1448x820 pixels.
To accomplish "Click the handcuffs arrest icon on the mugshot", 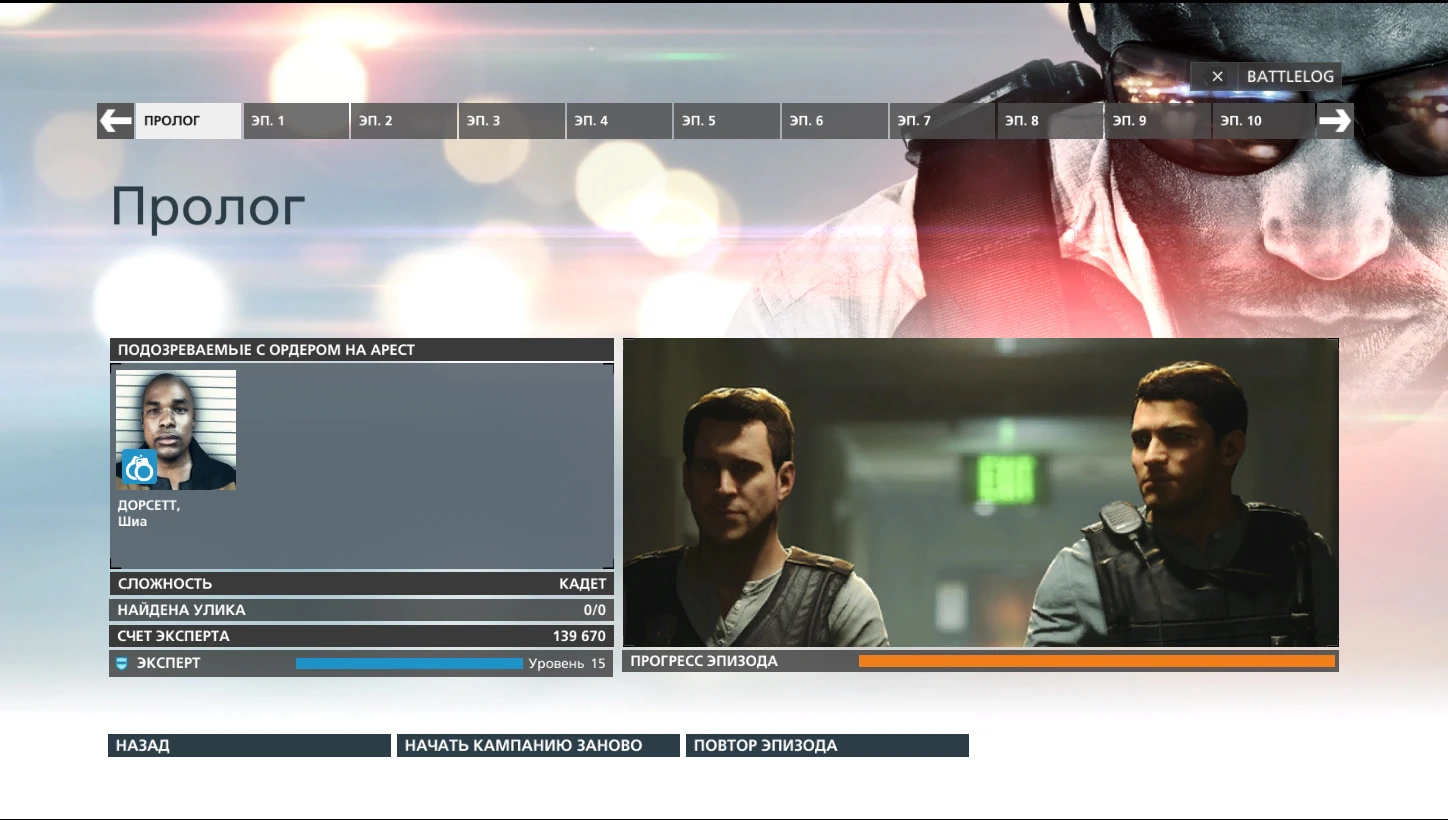I will 140,467.
